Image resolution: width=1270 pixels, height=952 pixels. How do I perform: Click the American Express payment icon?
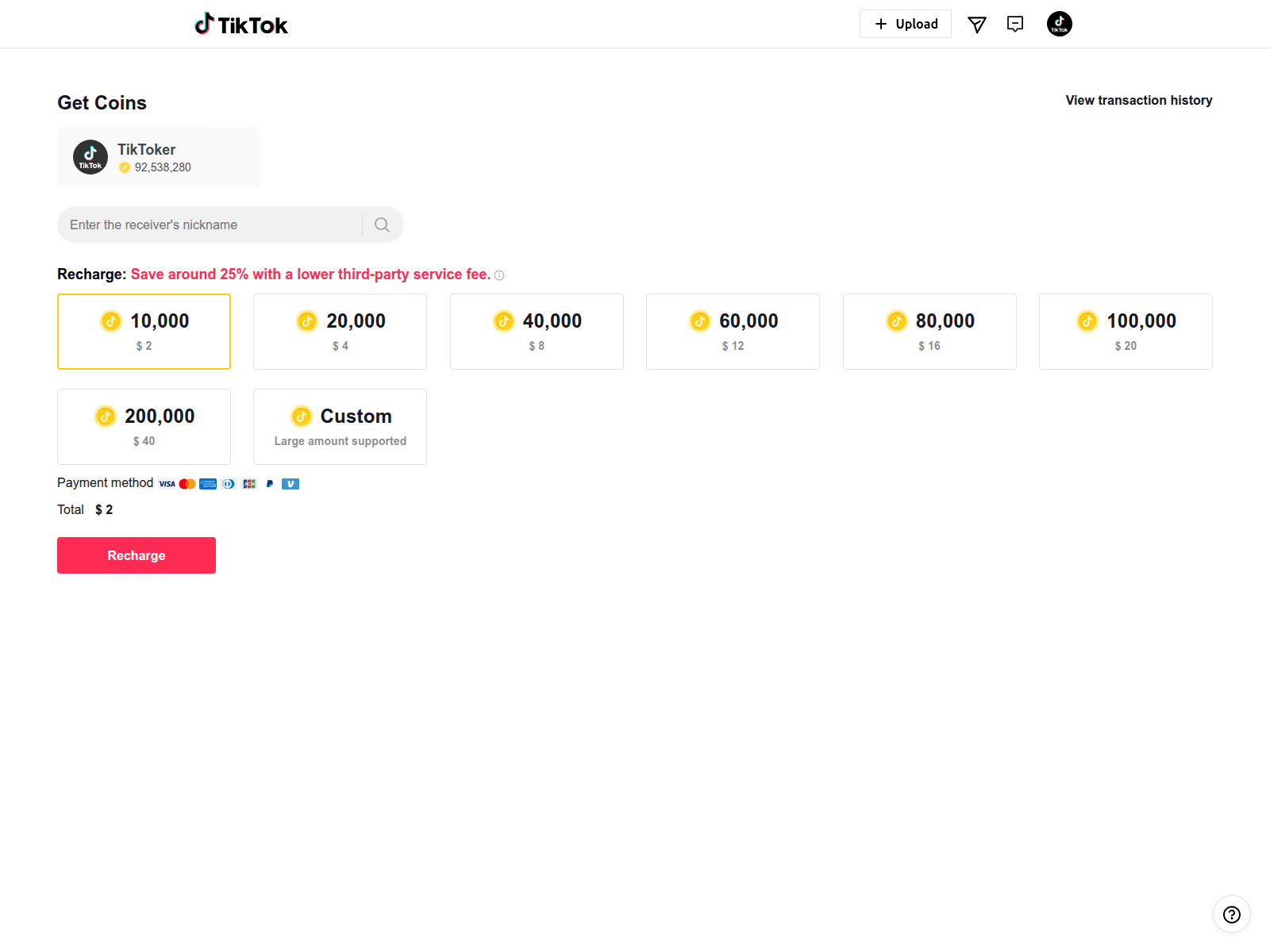point(208,484)
